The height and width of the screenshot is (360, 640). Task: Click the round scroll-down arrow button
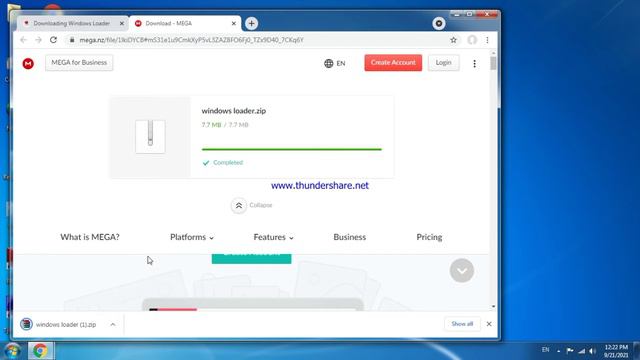tap(462, 270)
